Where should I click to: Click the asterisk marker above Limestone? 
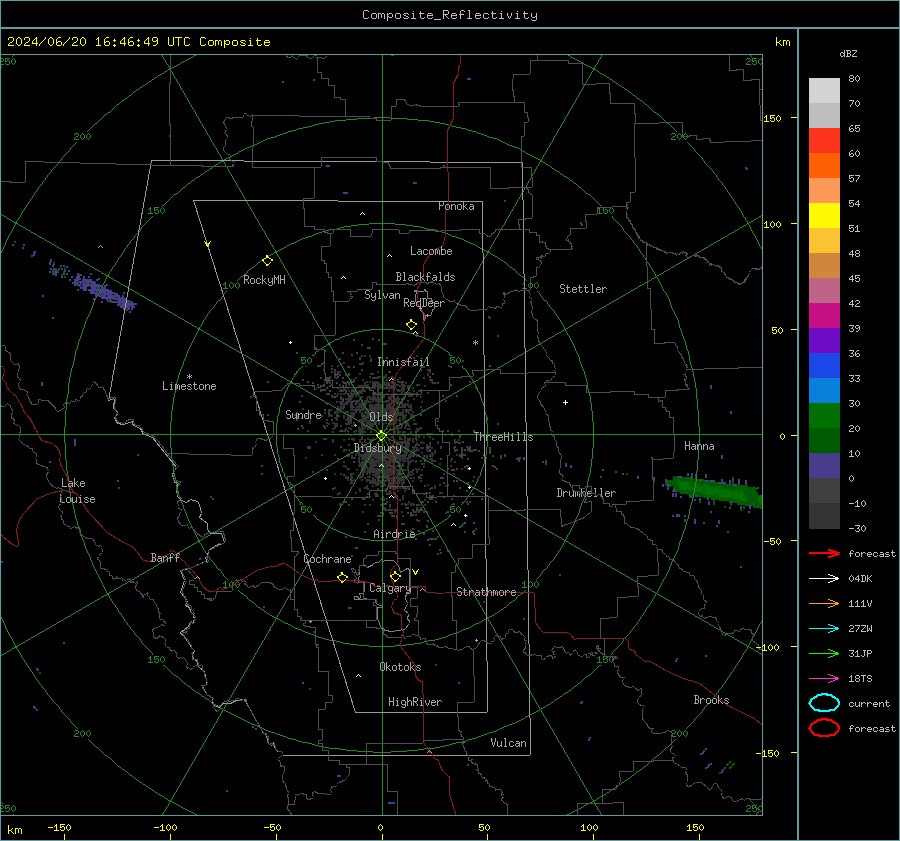189,377
